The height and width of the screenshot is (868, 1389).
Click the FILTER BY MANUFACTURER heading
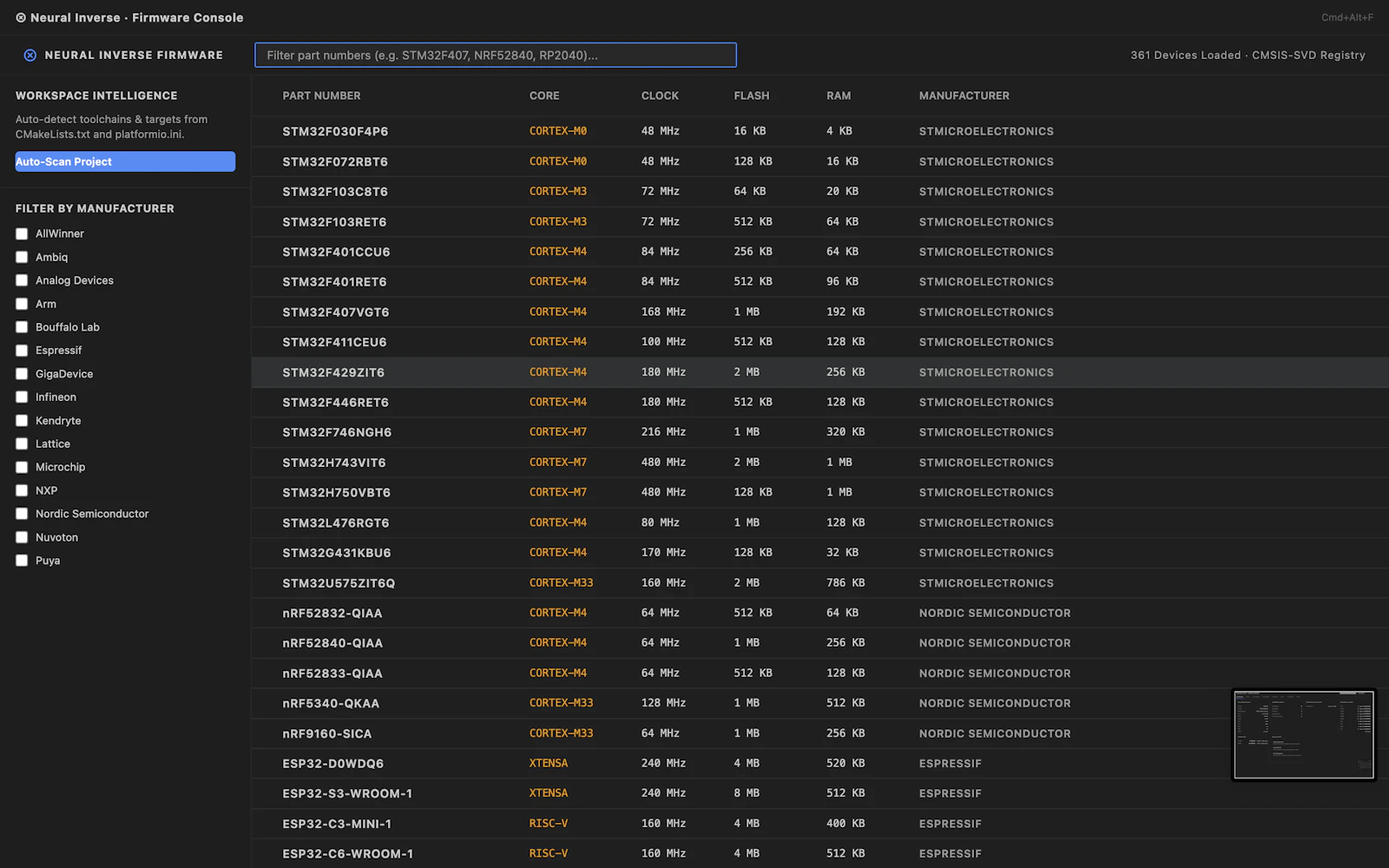point(95,208)
